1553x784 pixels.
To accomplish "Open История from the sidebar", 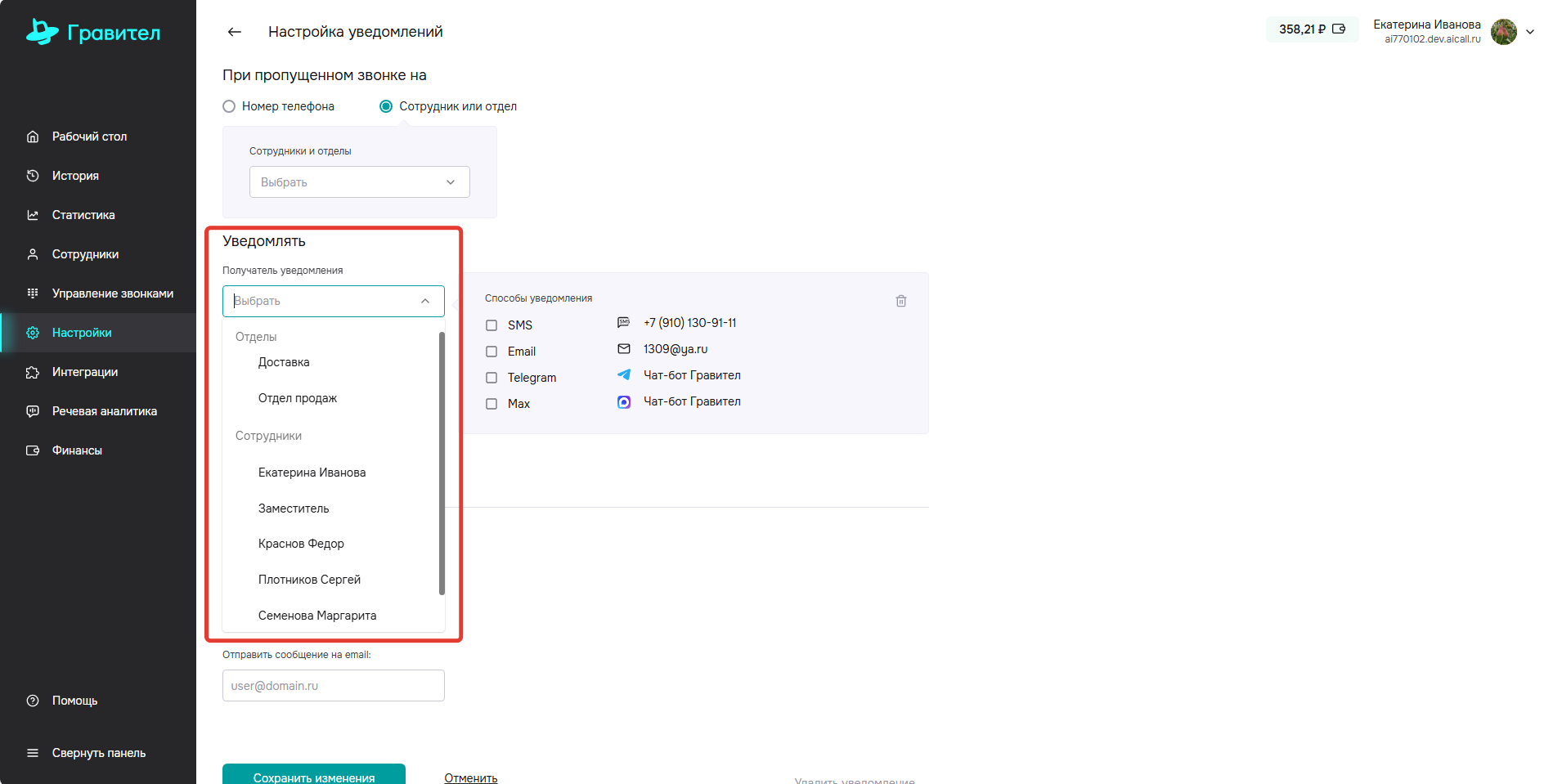I will point(75,176).
